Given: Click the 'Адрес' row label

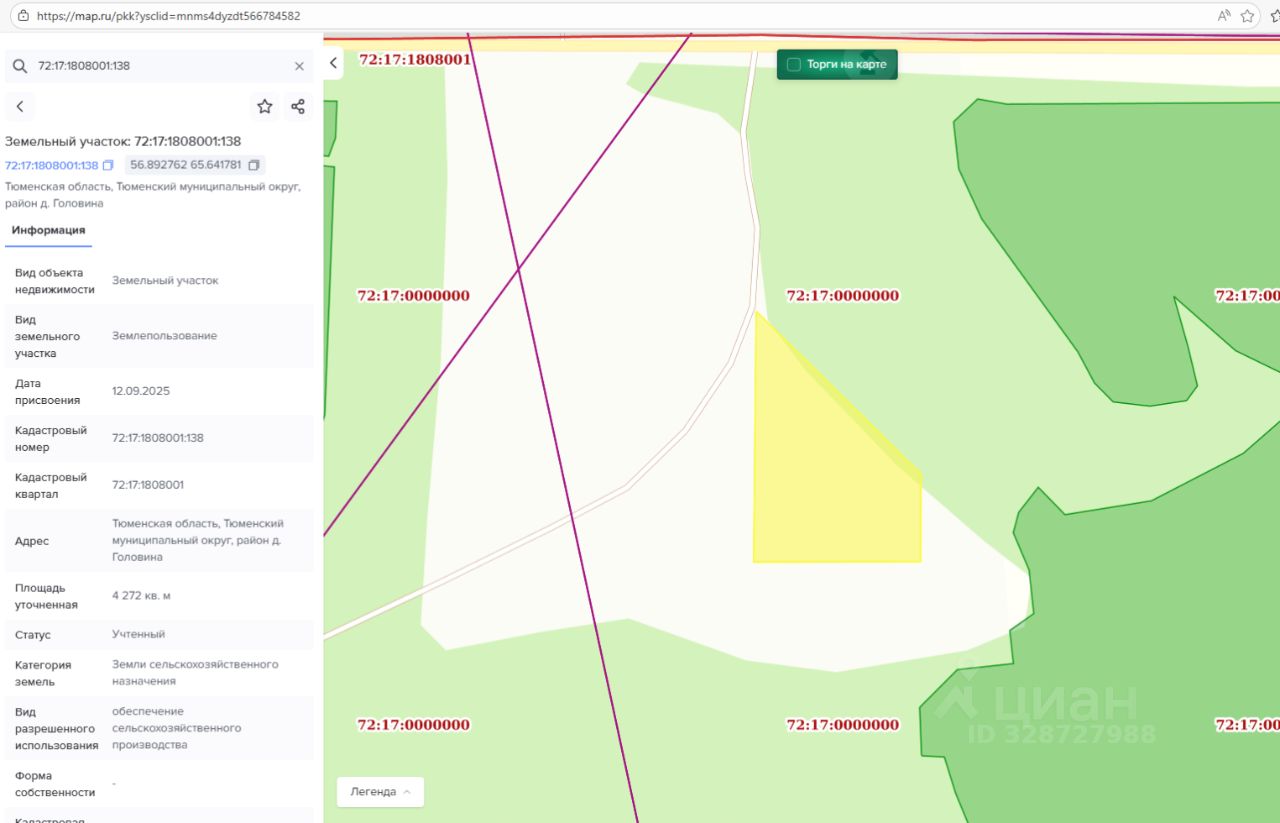Looking at the screenshot, I should tap(32, 541).
